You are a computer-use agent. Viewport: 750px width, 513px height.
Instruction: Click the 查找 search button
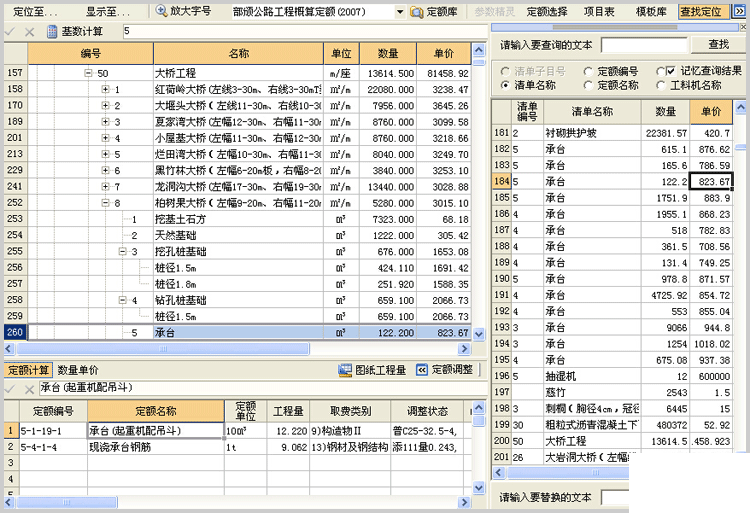point(718,44)
